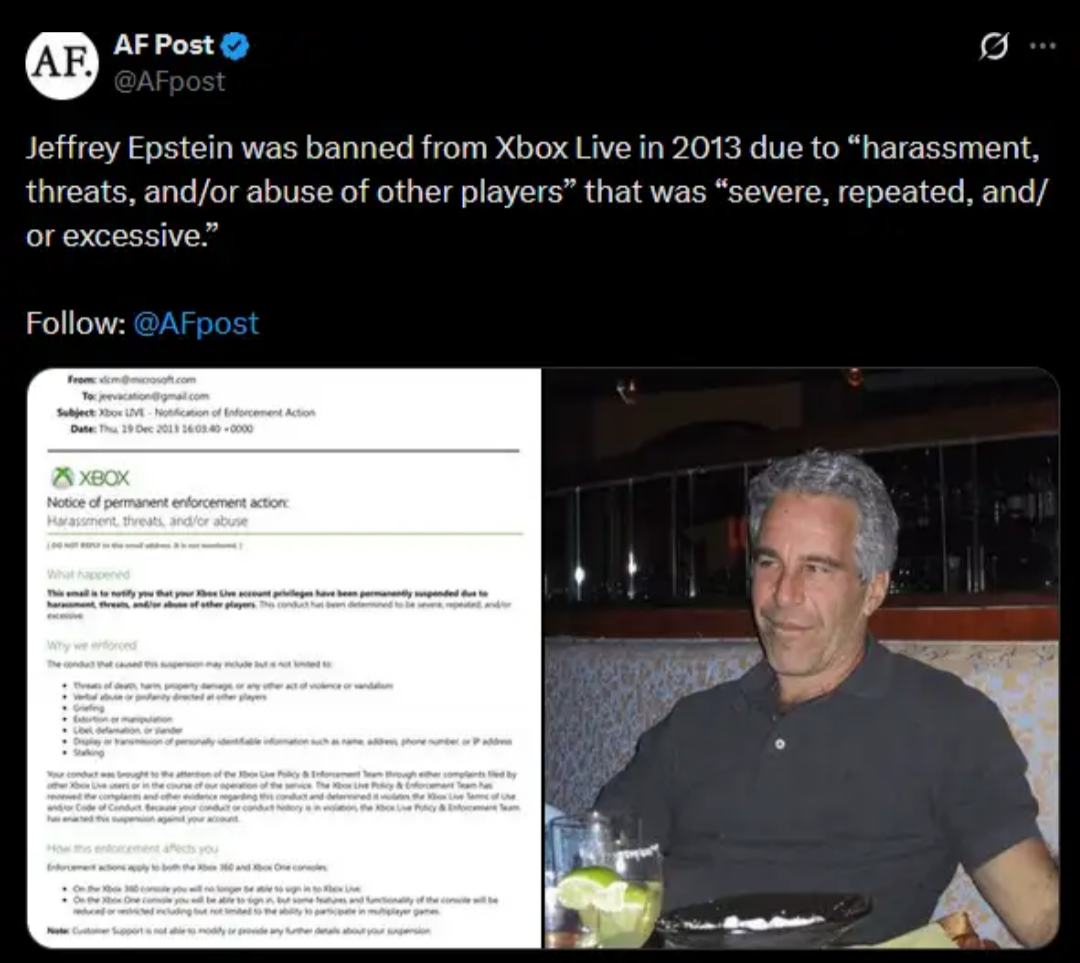Click the email subject line in the image
1080x963 pixels.
[186, 413]
